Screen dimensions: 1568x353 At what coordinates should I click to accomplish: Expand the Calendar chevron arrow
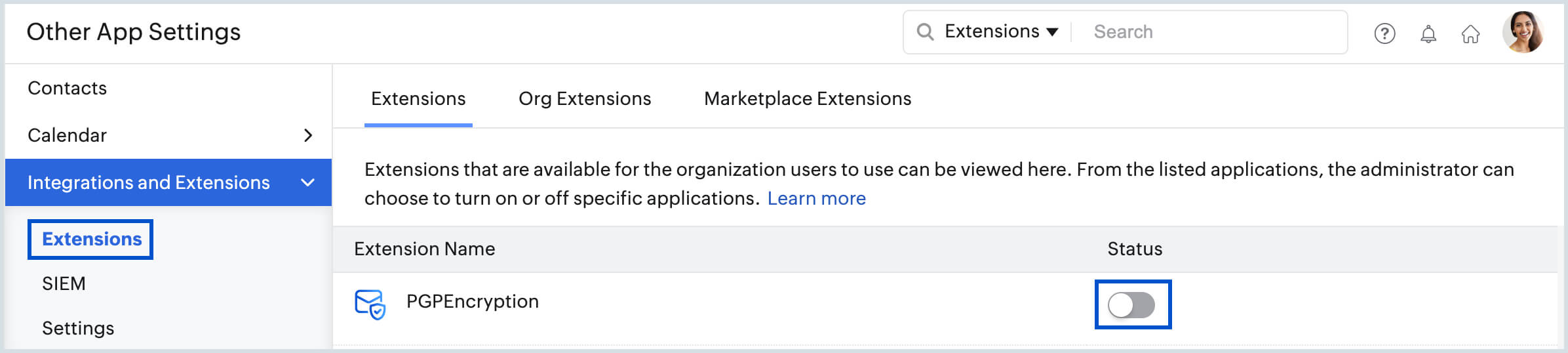tap(308, 135)
